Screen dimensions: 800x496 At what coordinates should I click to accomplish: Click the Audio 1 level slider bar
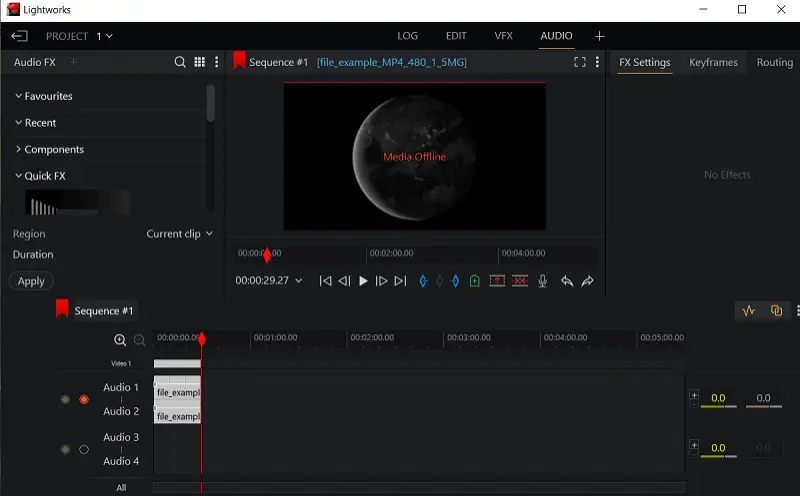point(718,406)
